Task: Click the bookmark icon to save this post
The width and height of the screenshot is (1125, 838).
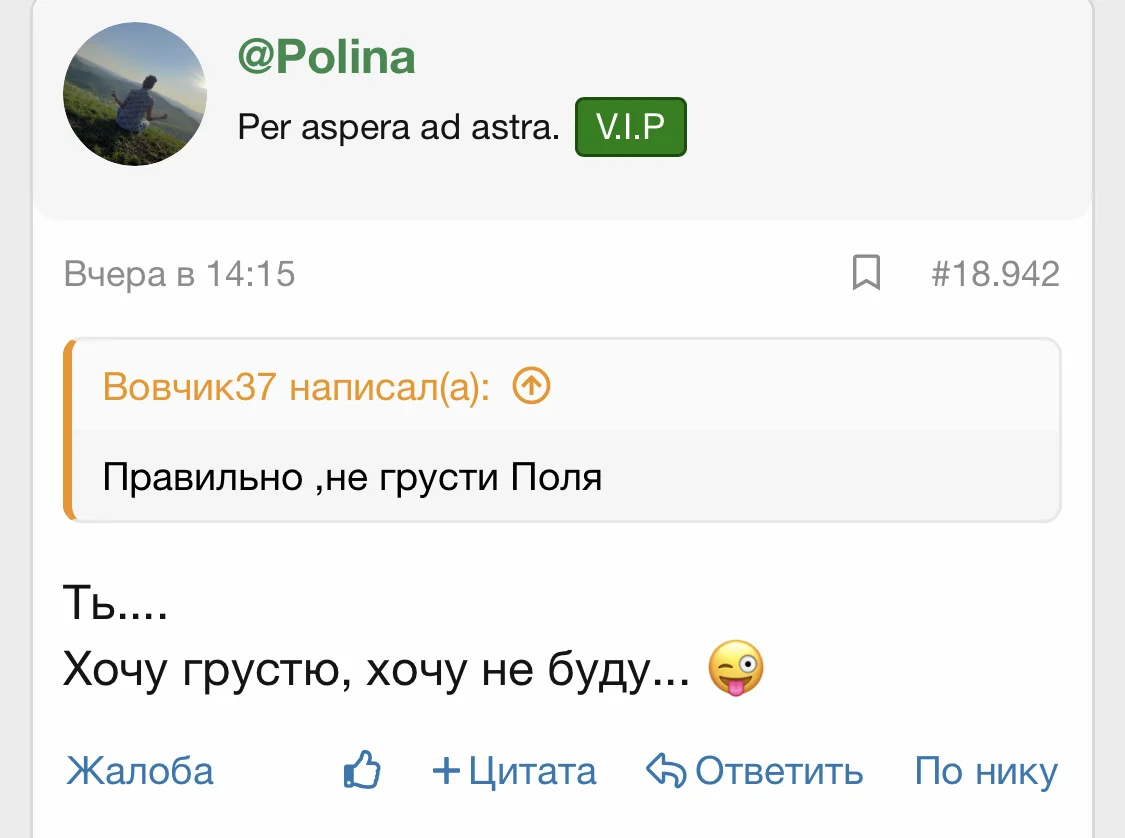Action: click(866, 273)
